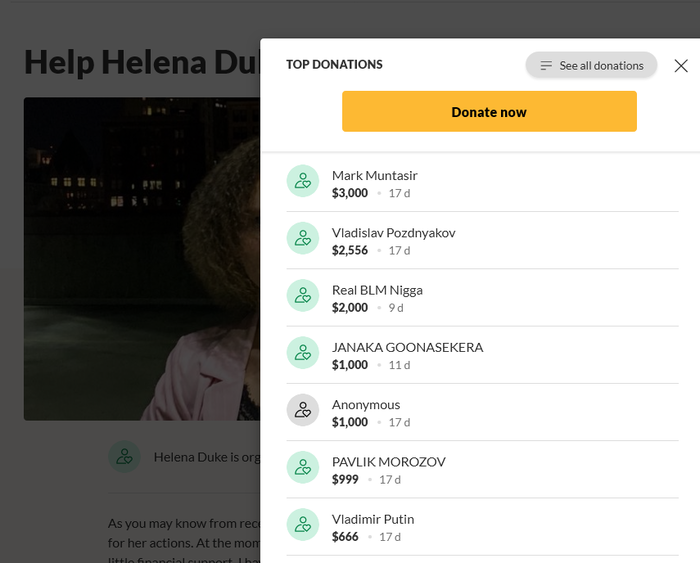Click the Vladimir Putin $666 donation entry

[x=482, y=527]
